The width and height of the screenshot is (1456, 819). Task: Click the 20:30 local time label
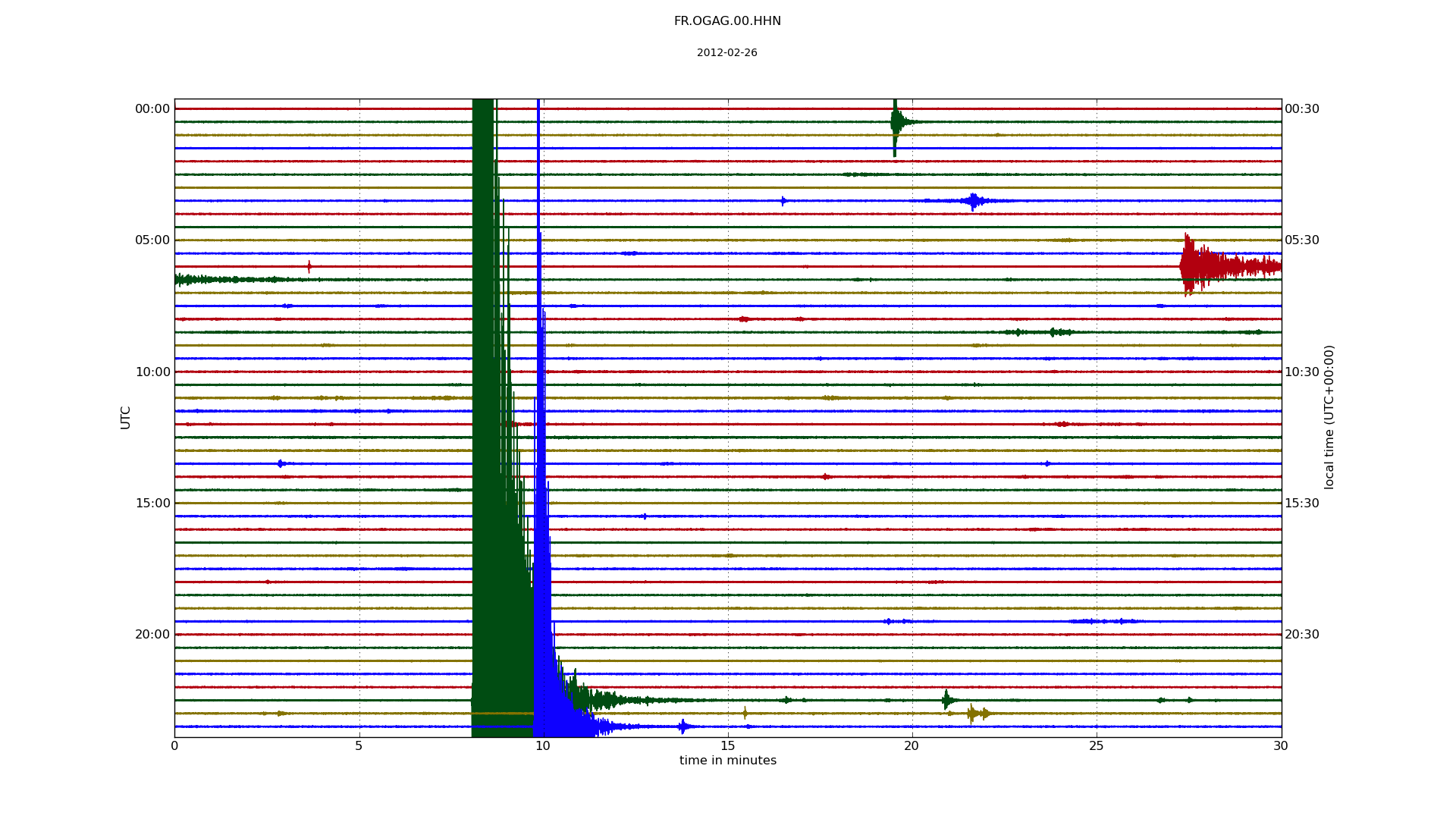[x=1302, y=635]
